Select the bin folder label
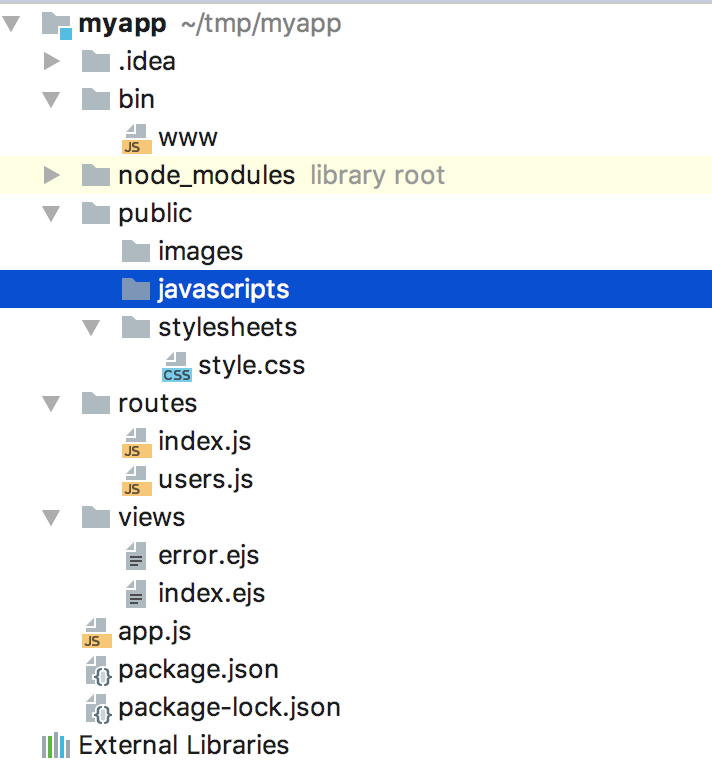 (x=136, y=100)
